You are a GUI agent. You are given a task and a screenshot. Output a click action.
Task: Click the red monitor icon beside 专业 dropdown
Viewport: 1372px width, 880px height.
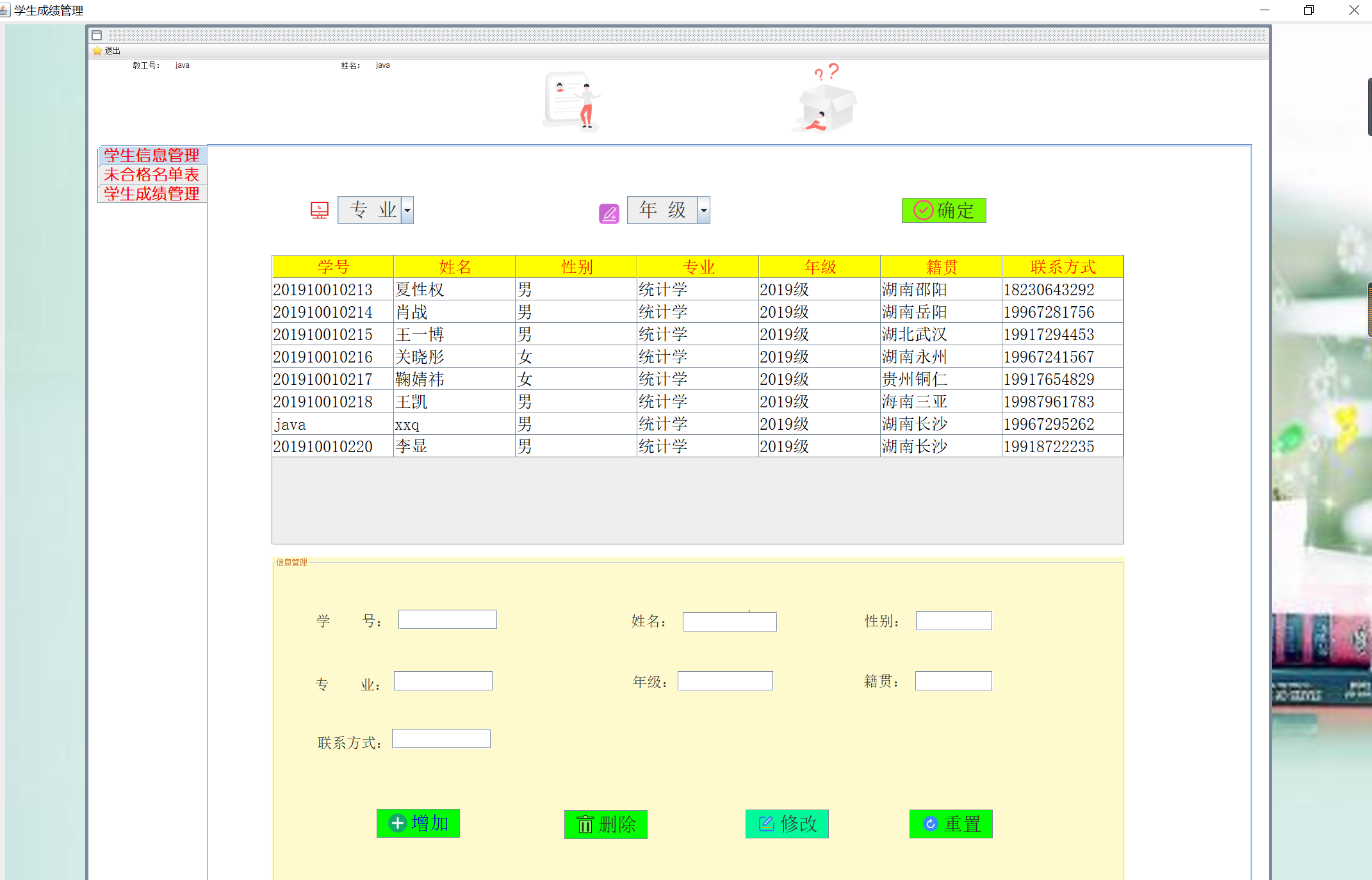click(320, 210)
